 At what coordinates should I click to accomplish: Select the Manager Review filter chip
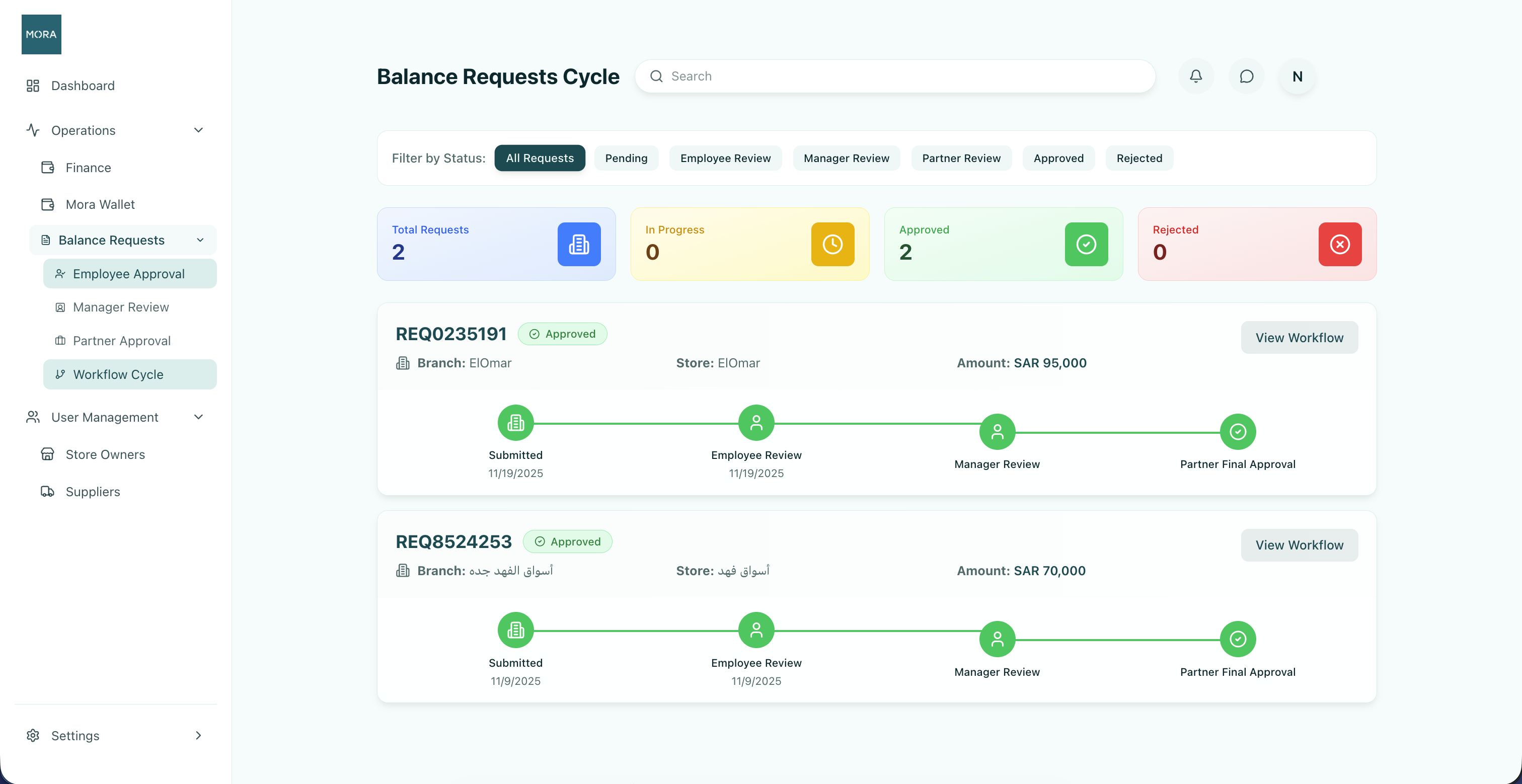click(x=846, y=159)
